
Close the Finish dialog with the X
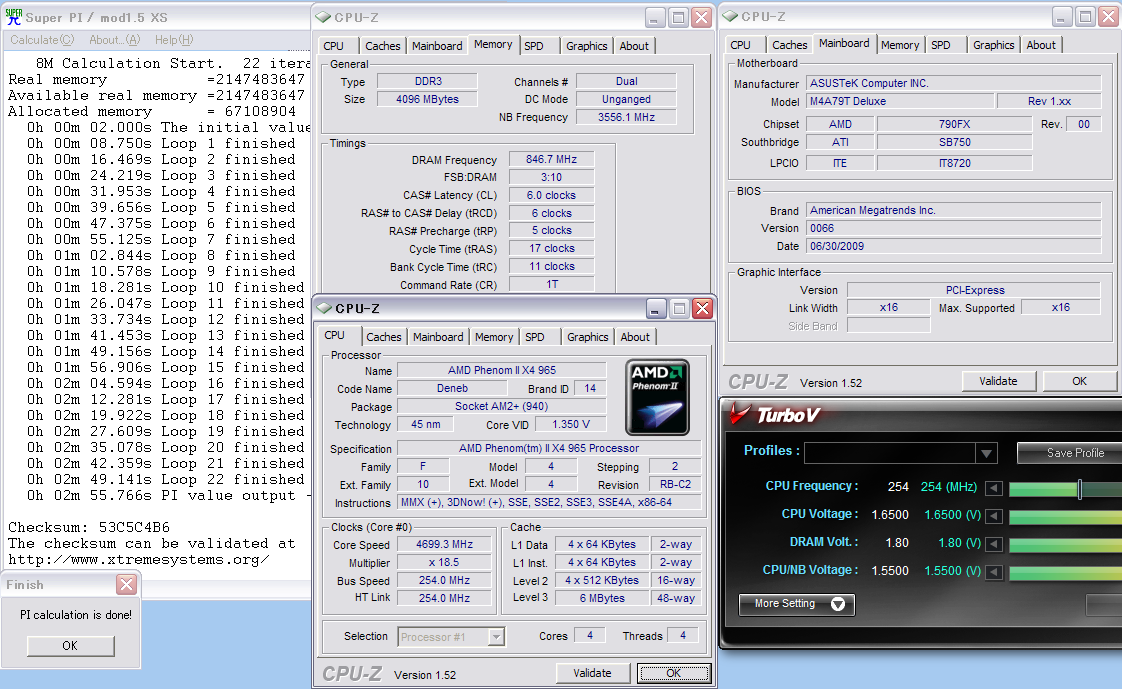[x=127, y=585]
